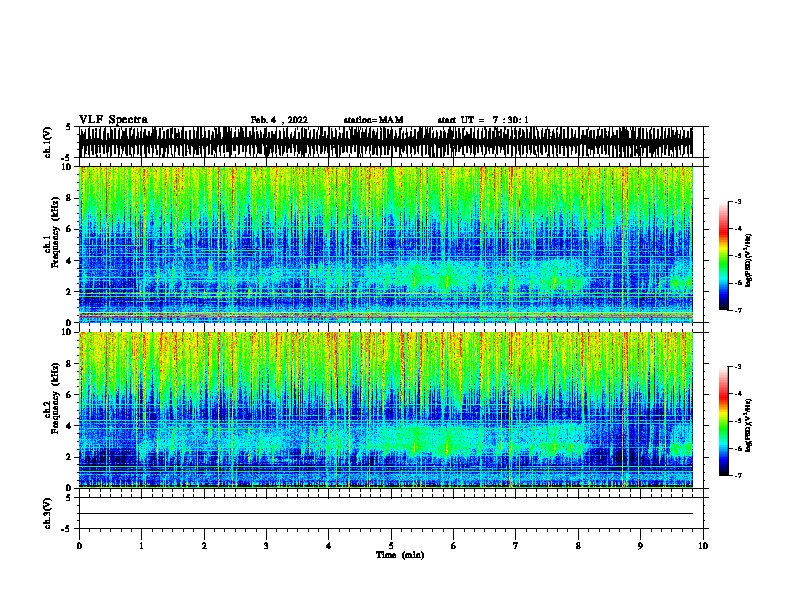Click the "VLF Spectra" title text
Image resolution: width=792 pixels, height=612 pixels.
tap(113, 120)
